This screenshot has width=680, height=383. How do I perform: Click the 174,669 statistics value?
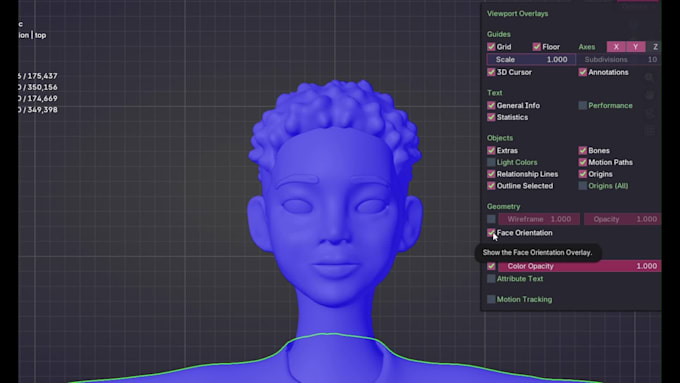pos(42,98)
